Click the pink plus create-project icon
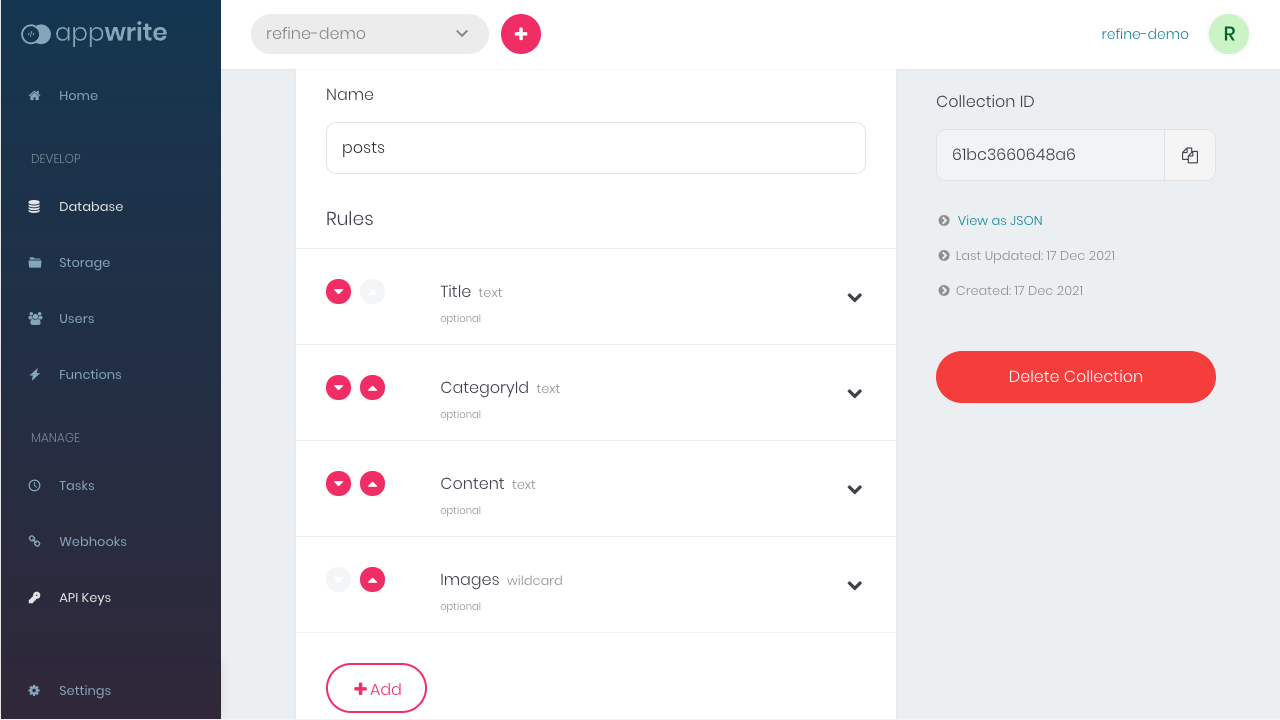This screenshot has width=1280, height=720. [x=521, y=34]
